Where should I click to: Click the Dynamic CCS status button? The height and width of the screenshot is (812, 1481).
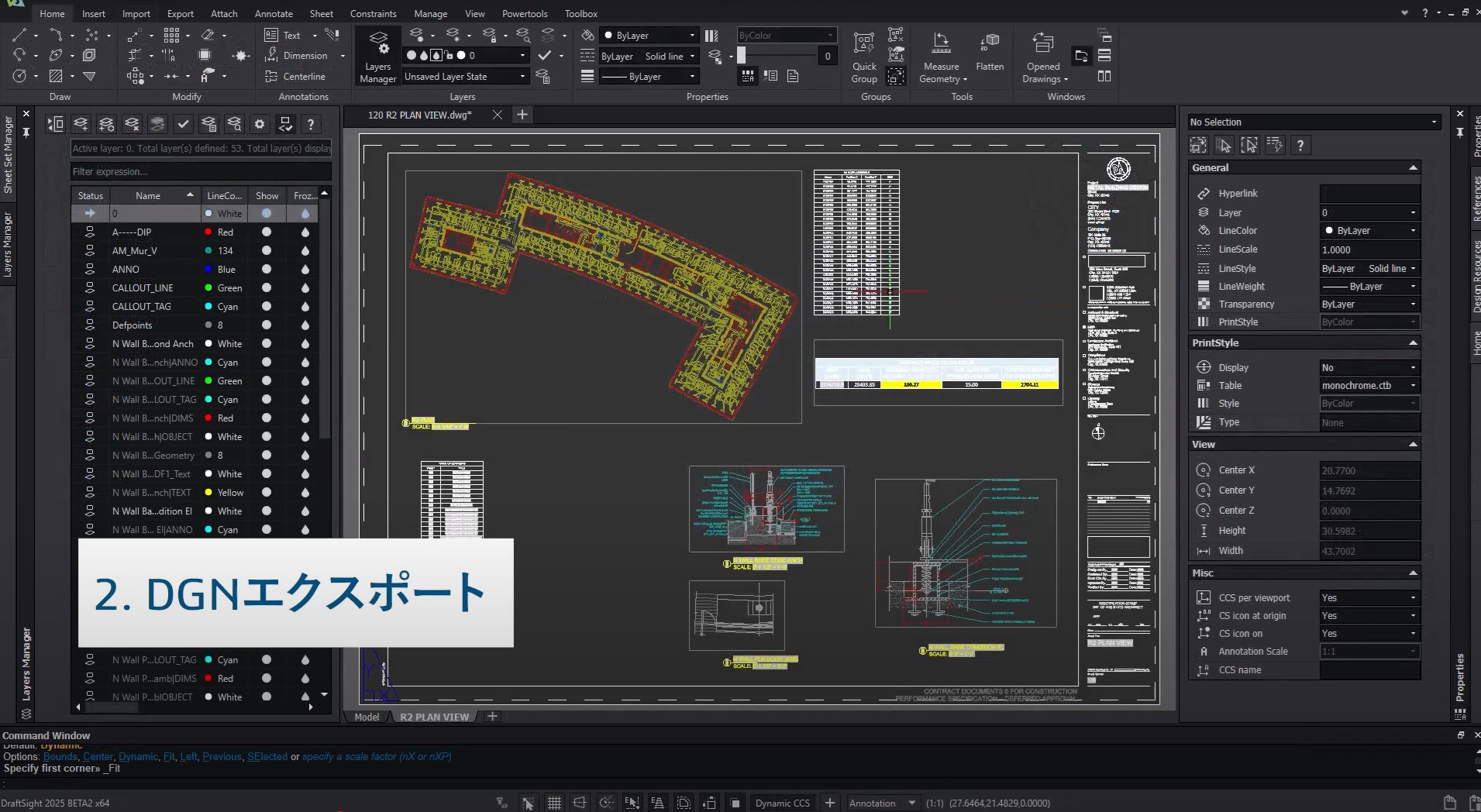[x=782, y=803]
